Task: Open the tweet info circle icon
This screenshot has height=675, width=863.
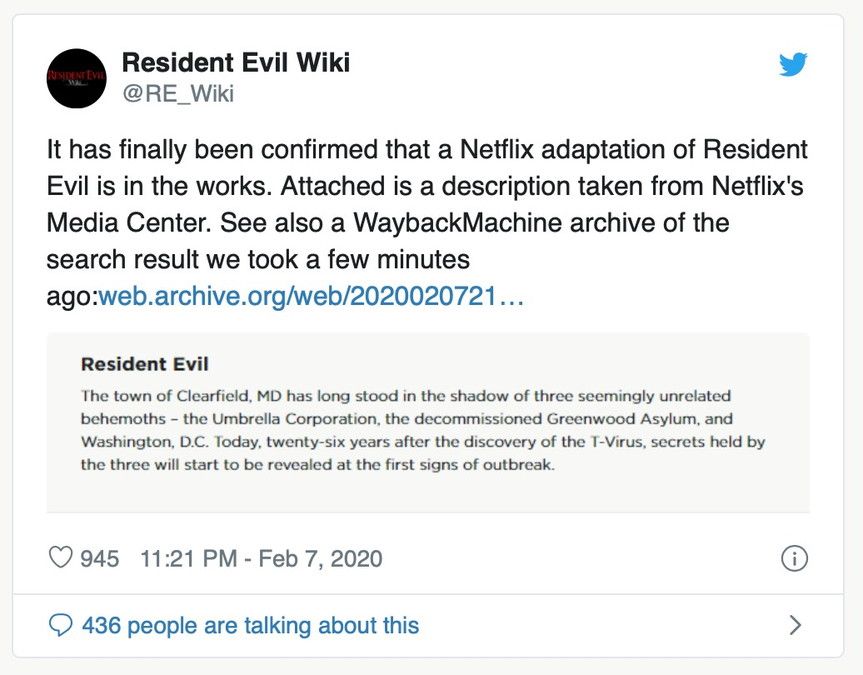Action: pyautogui.click(x=794, y=558)
